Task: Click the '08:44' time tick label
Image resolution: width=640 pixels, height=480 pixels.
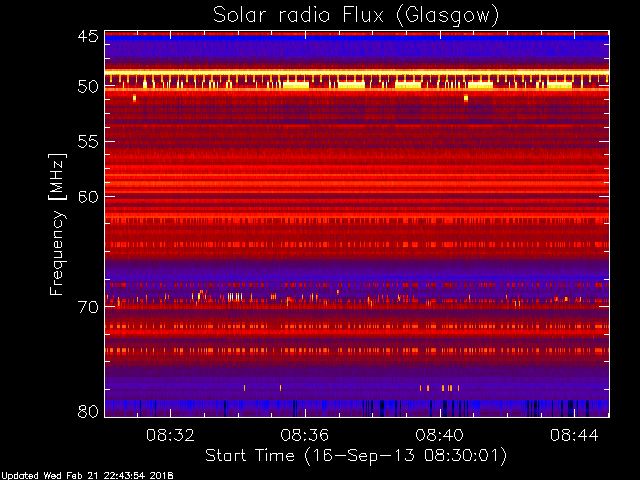Action: coord(574,435)
